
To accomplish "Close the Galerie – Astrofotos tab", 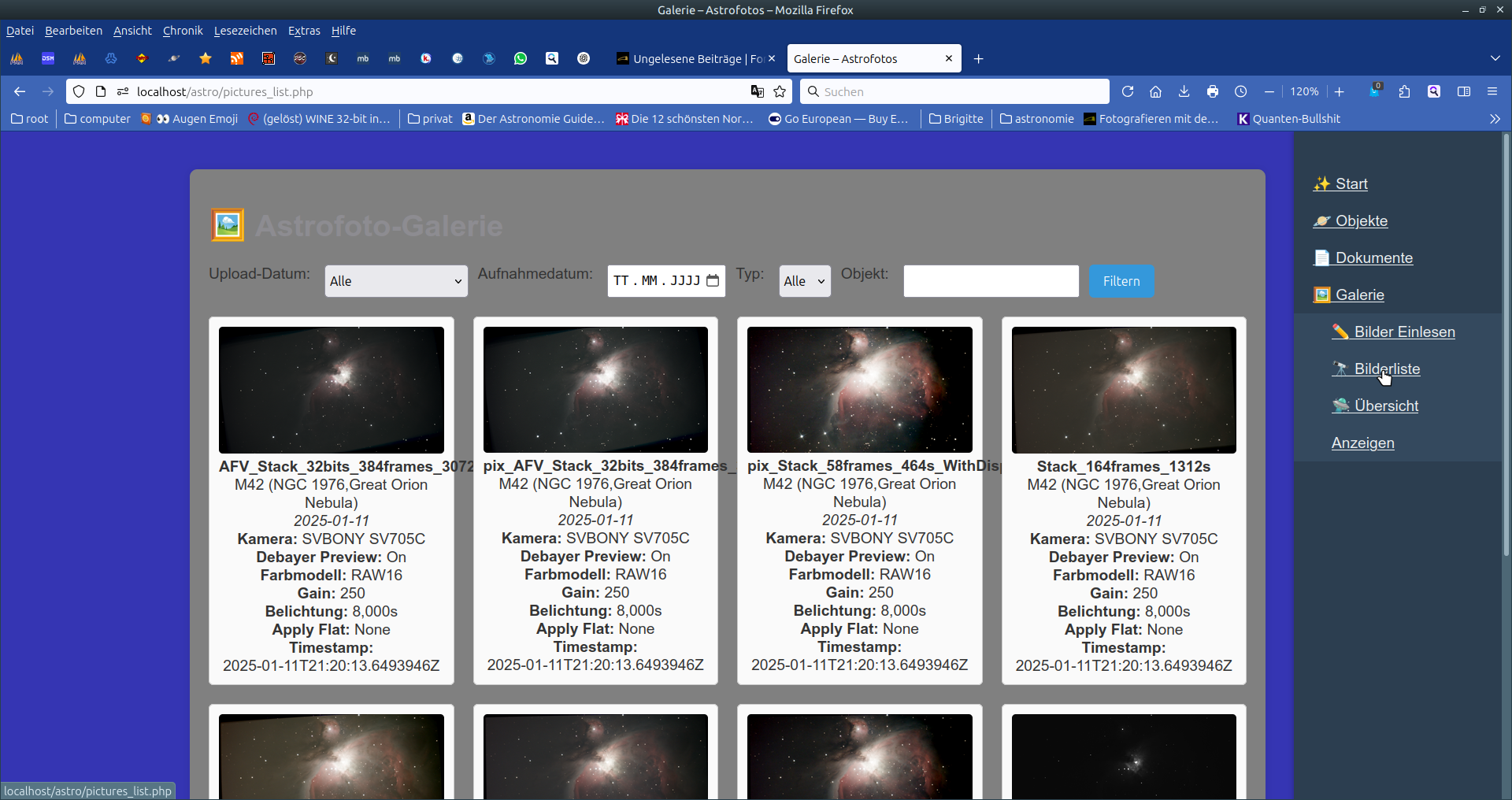I will [x=949, y=58].
